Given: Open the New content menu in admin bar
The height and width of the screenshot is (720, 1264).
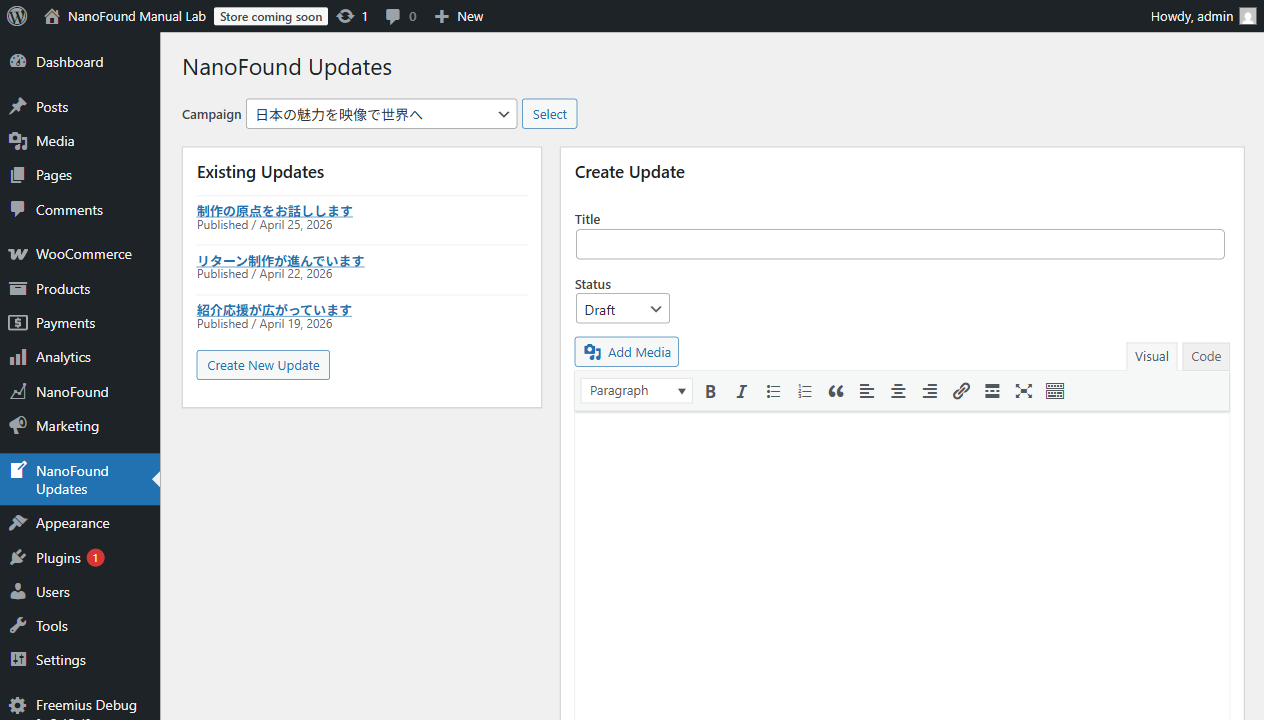Looking at the screenshot, I should click(x=459, y=16).
